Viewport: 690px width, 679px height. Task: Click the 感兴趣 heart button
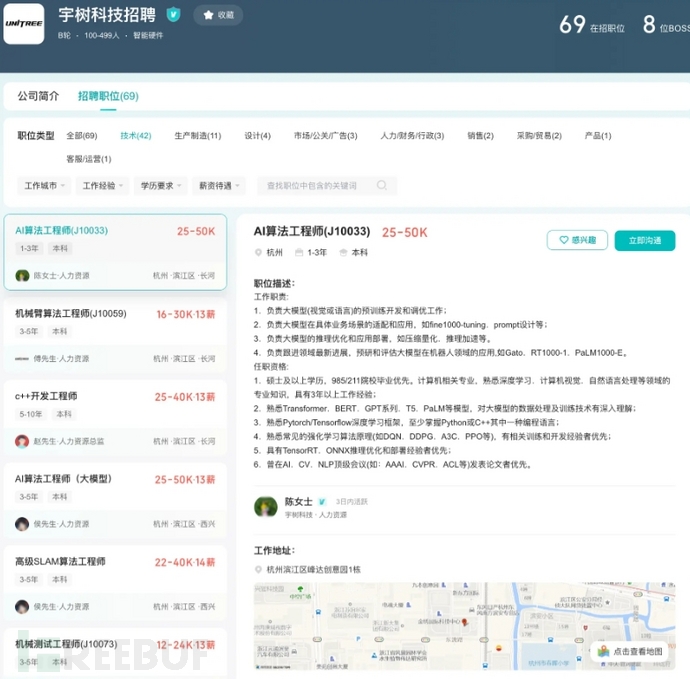(577, 240)
